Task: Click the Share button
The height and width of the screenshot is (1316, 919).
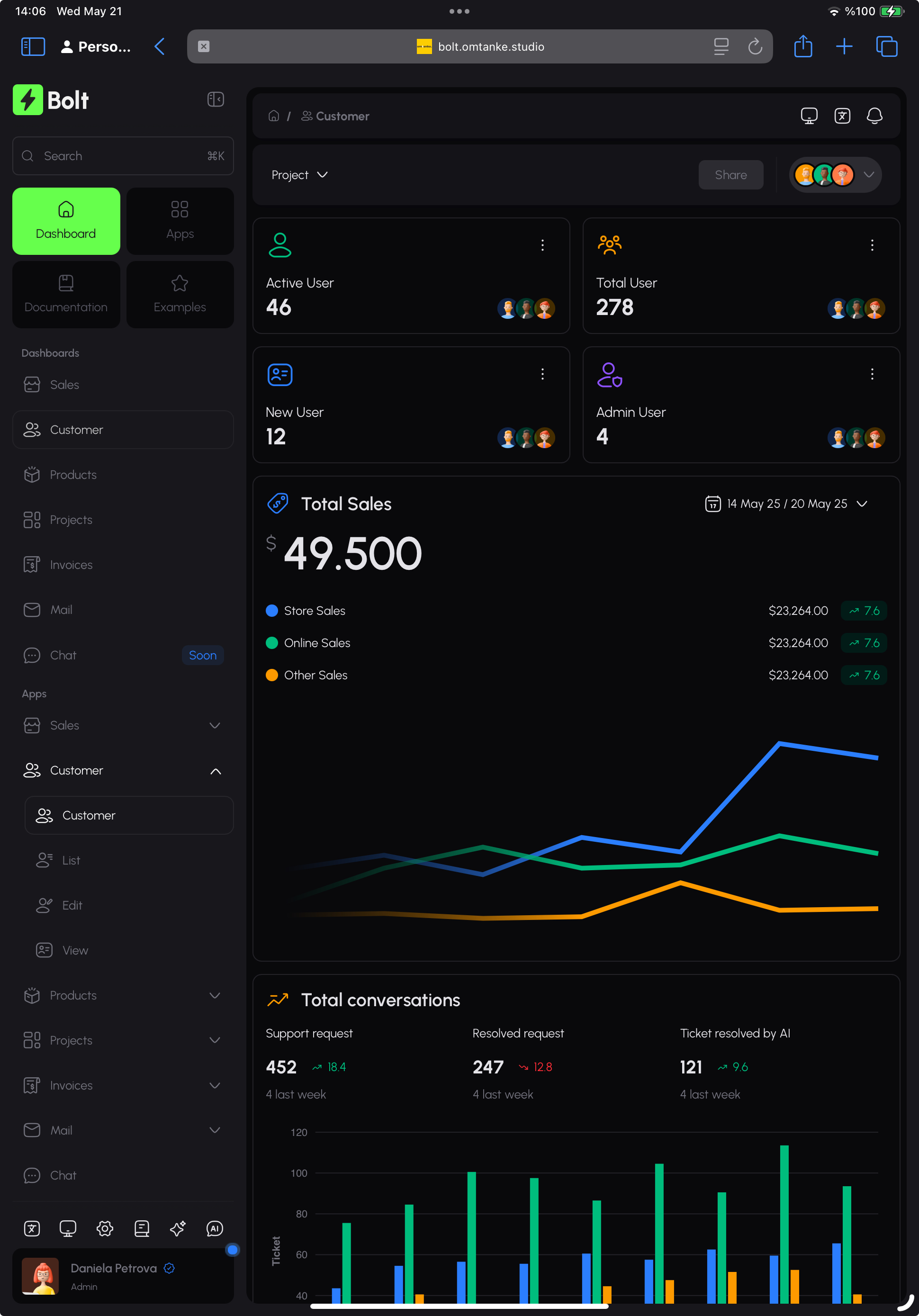Action: click(730, 175)
